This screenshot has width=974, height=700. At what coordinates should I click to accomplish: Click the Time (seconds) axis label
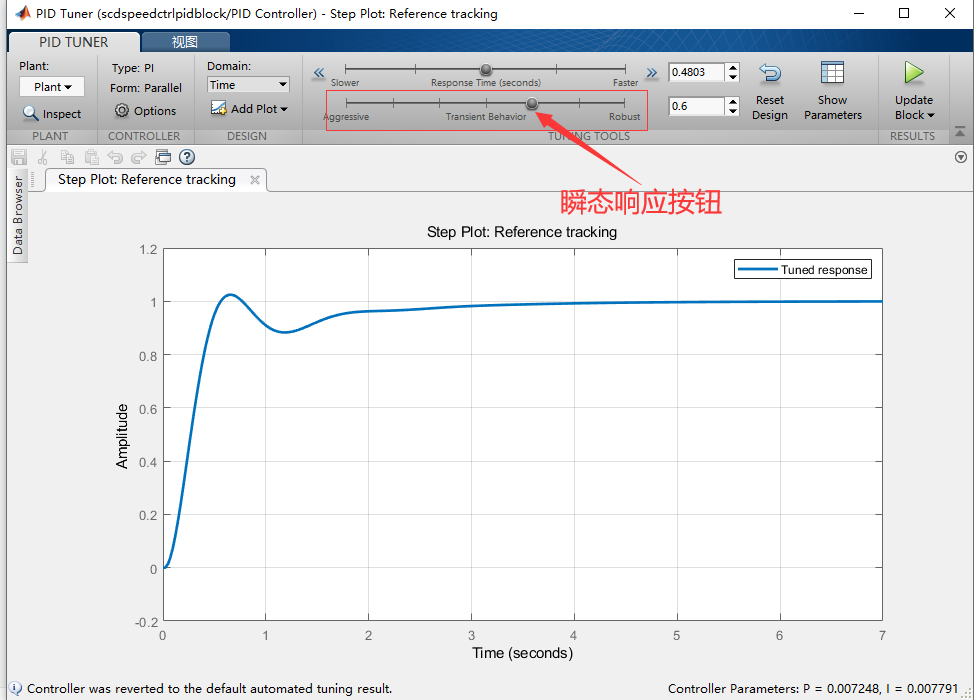(x=522, y=653)
